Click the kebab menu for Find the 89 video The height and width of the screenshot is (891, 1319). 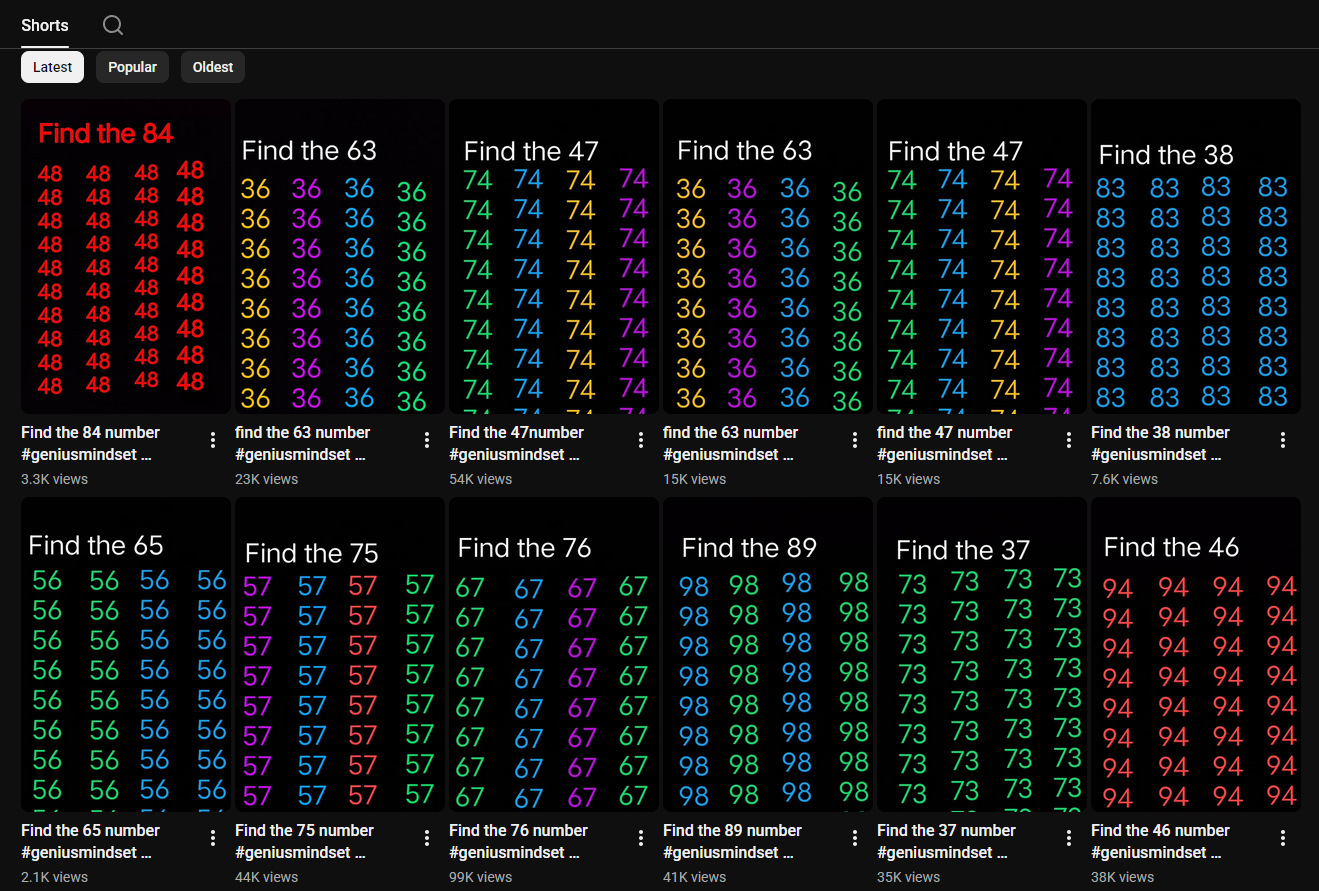(855, 838)
